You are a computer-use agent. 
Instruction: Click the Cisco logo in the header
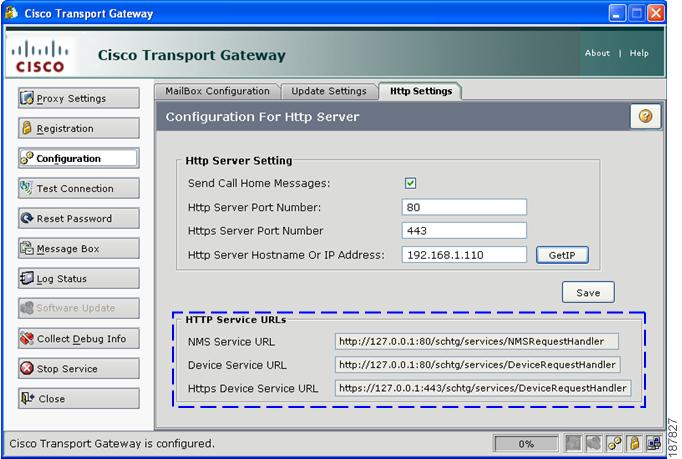tap(40, 56)
